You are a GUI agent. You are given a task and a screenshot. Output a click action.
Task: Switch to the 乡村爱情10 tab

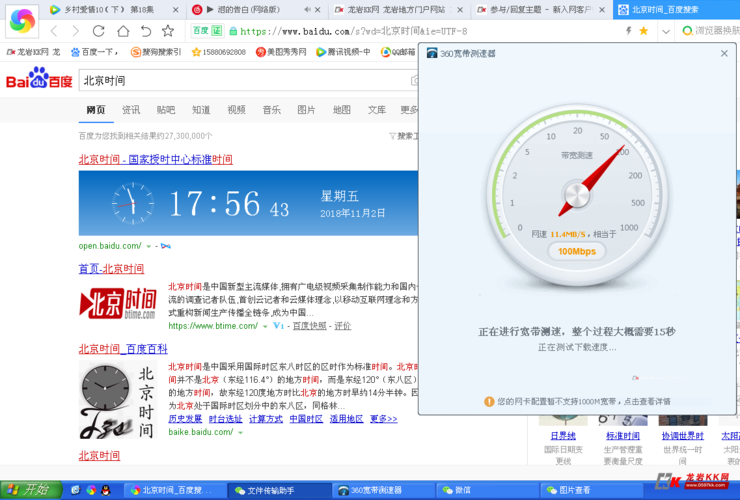pyautogui.click(x=109, y=9)
